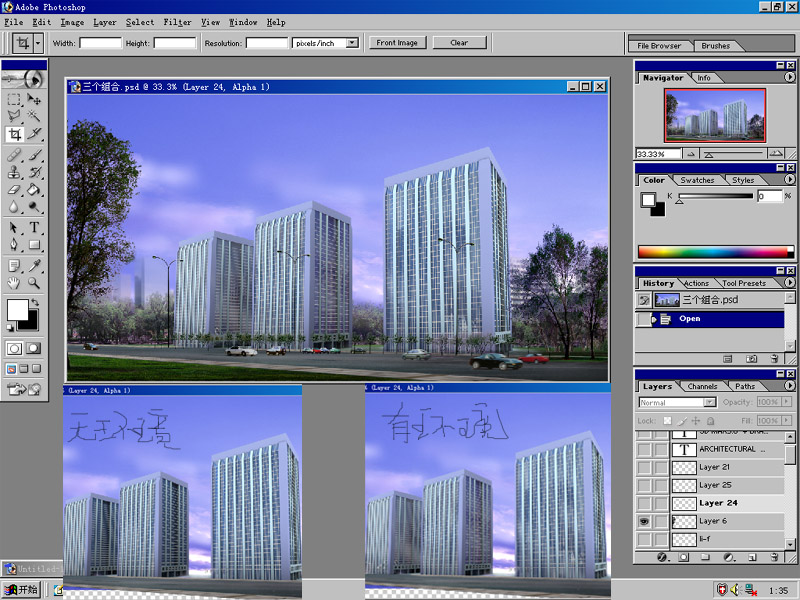
Task: Switch to the Swatches tab
Action: click(x=697, y=180)
